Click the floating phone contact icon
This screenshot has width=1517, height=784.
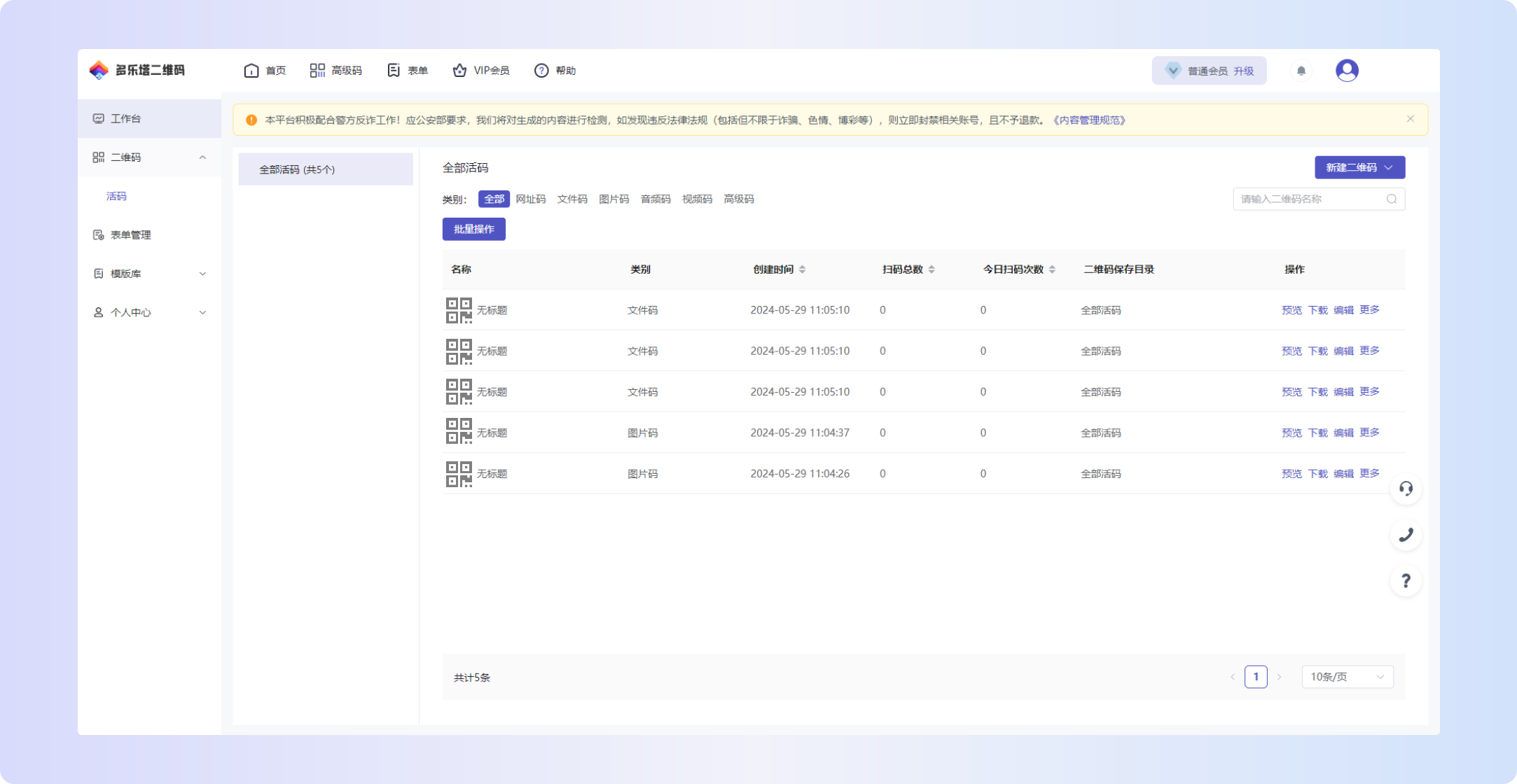coord(1406,535)
